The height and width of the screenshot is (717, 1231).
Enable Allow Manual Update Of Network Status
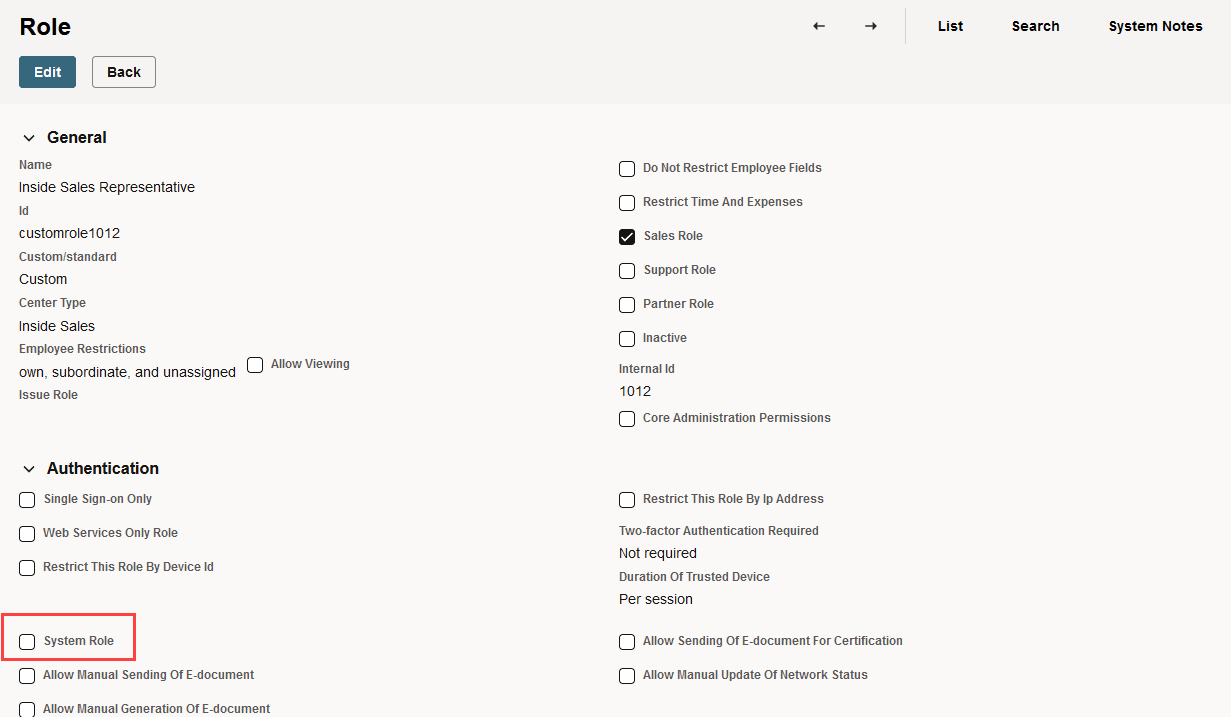point(627,676)
